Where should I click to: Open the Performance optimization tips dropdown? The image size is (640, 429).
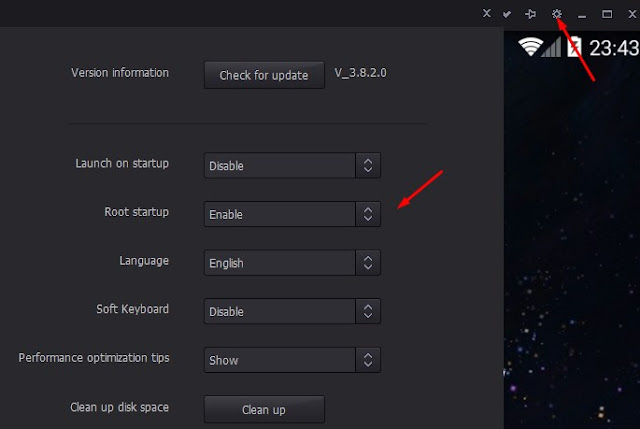click(292, 360)
